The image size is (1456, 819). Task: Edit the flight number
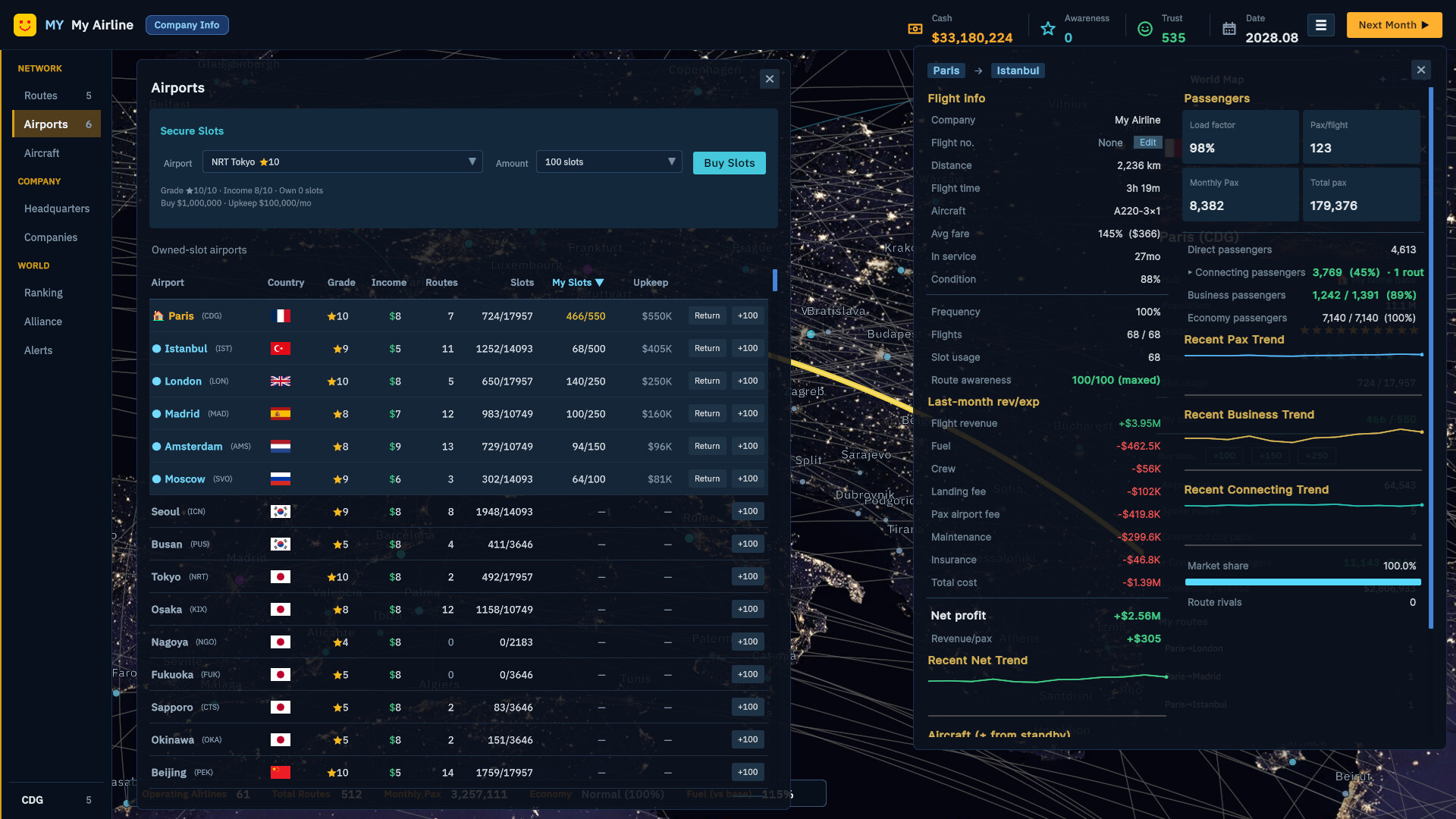pyautogui.click(x=1148, y=143)
